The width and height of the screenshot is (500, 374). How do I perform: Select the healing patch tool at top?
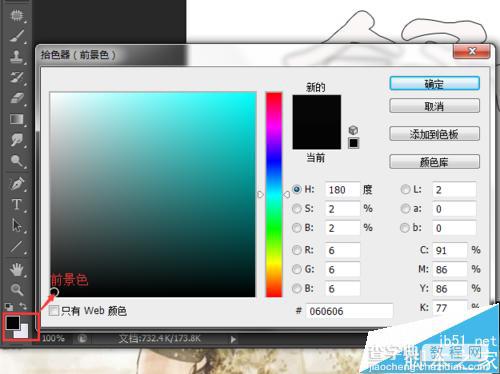coord(17,15)
